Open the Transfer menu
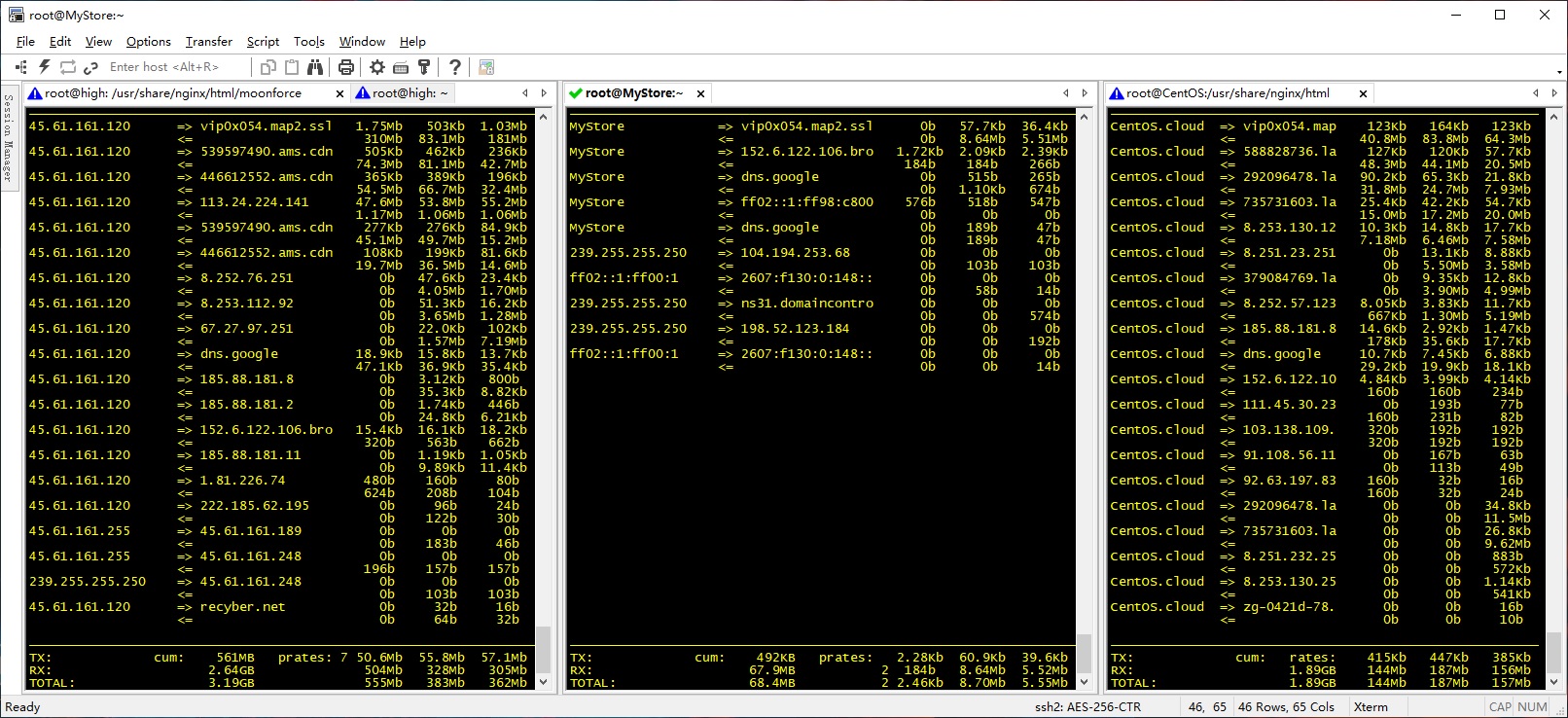This screenshot has height=718, width=1568. click(x=209, y=42)
